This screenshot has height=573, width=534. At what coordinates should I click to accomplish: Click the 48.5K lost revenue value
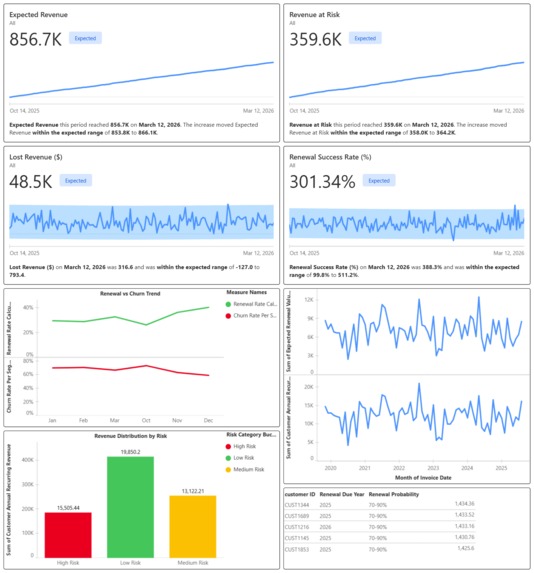click(x=31, y=182)
